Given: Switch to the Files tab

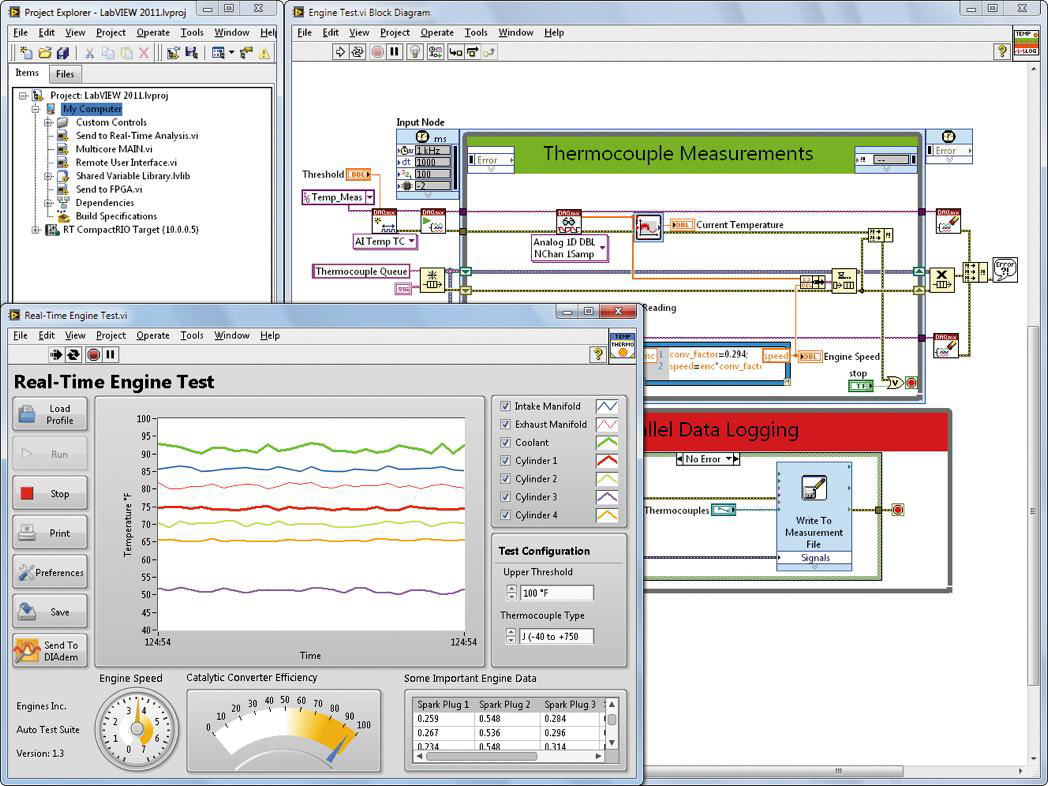Looking at the screenshot, I should pos(65,74).
